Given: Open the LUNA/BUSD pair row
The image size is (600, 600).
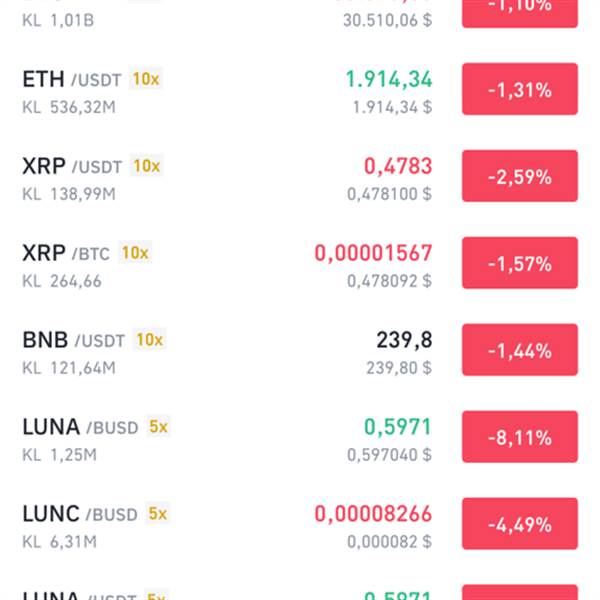Looking at the screenshot, I should click(300, 437).
